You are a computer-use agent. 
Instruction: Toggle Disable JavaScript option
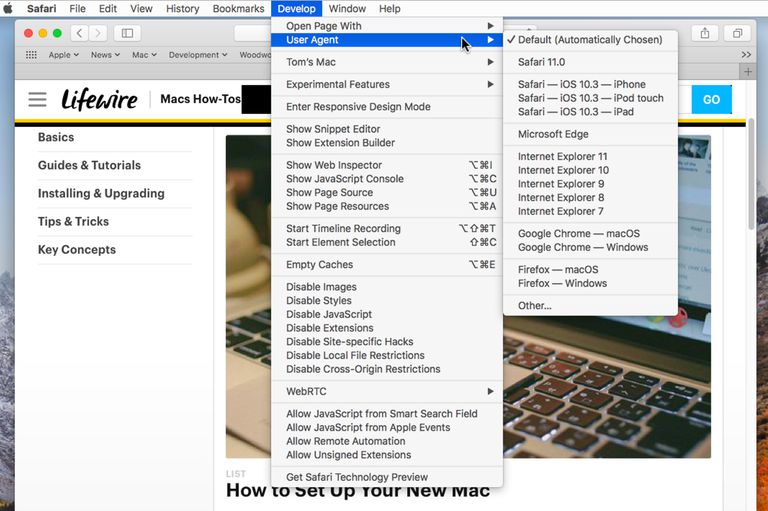click(x=387, y=315)
